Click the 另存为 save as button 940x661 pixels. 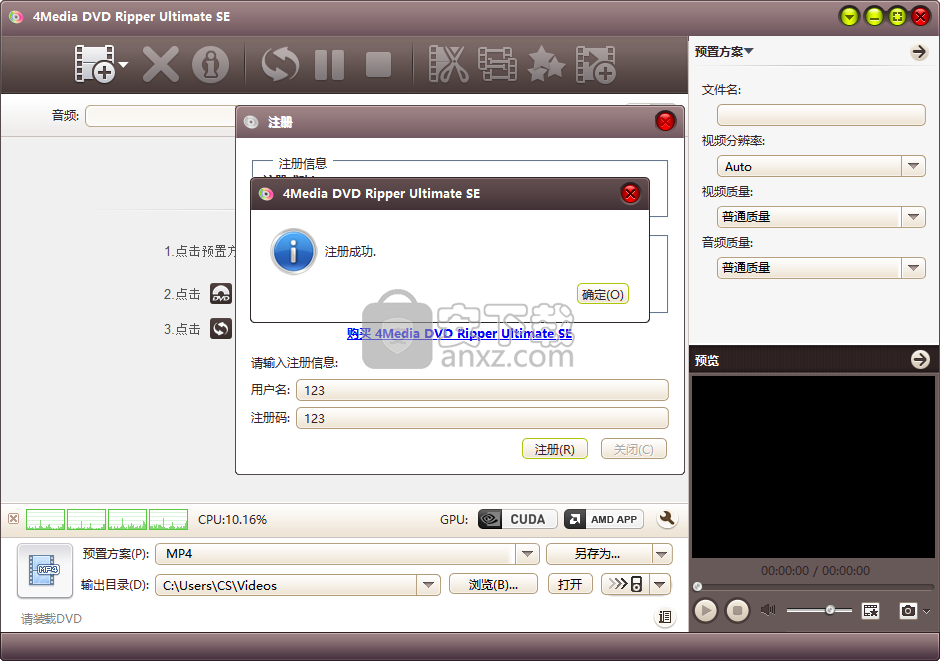pyautogui.click(x=599, y=554)
